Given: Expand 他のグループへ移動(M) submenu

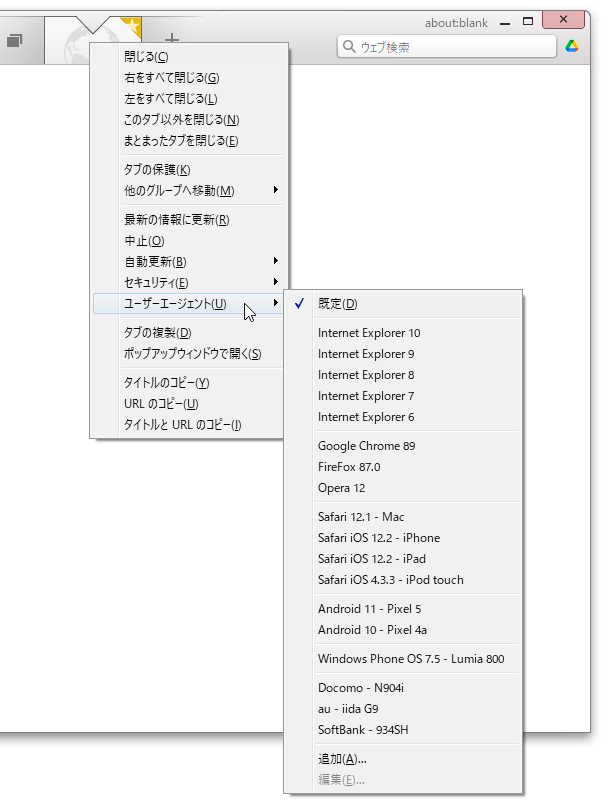Looking at the screenshot, I should click(188, 191).
